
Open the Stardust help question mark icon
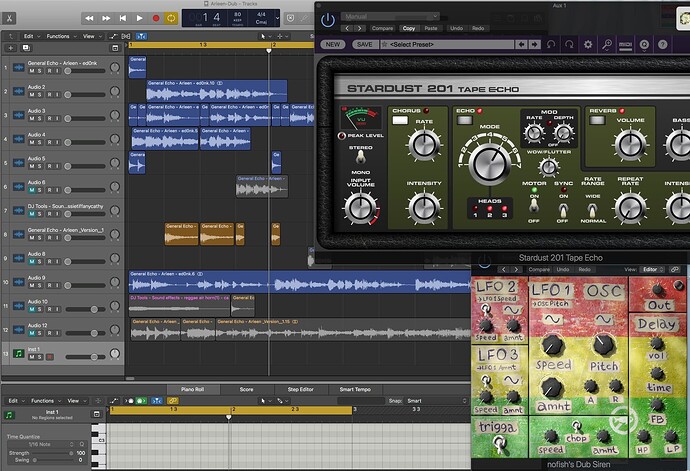(663, 44)
